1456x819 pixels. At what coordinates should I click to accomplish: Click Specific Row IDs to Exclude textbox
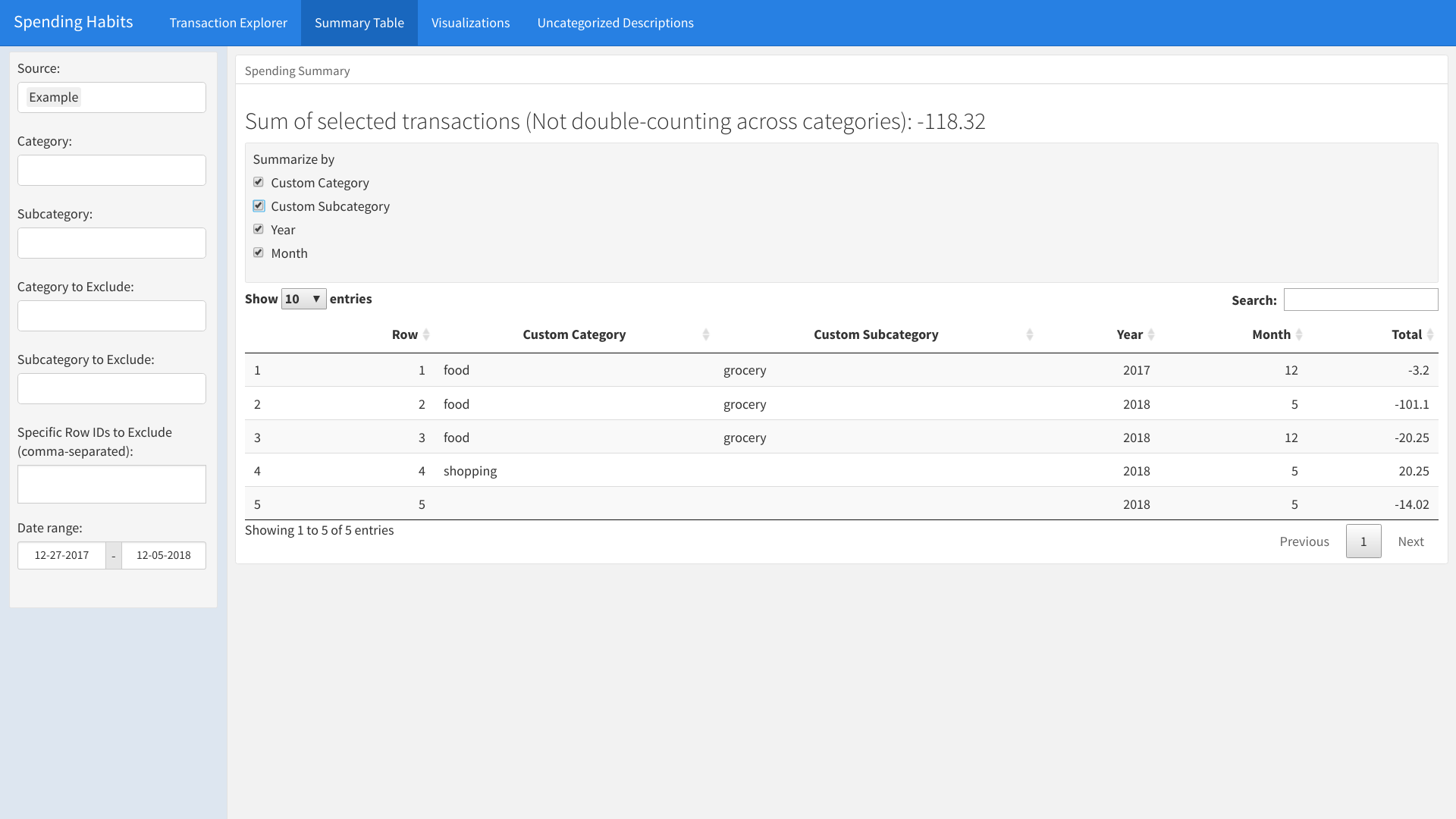111,484
